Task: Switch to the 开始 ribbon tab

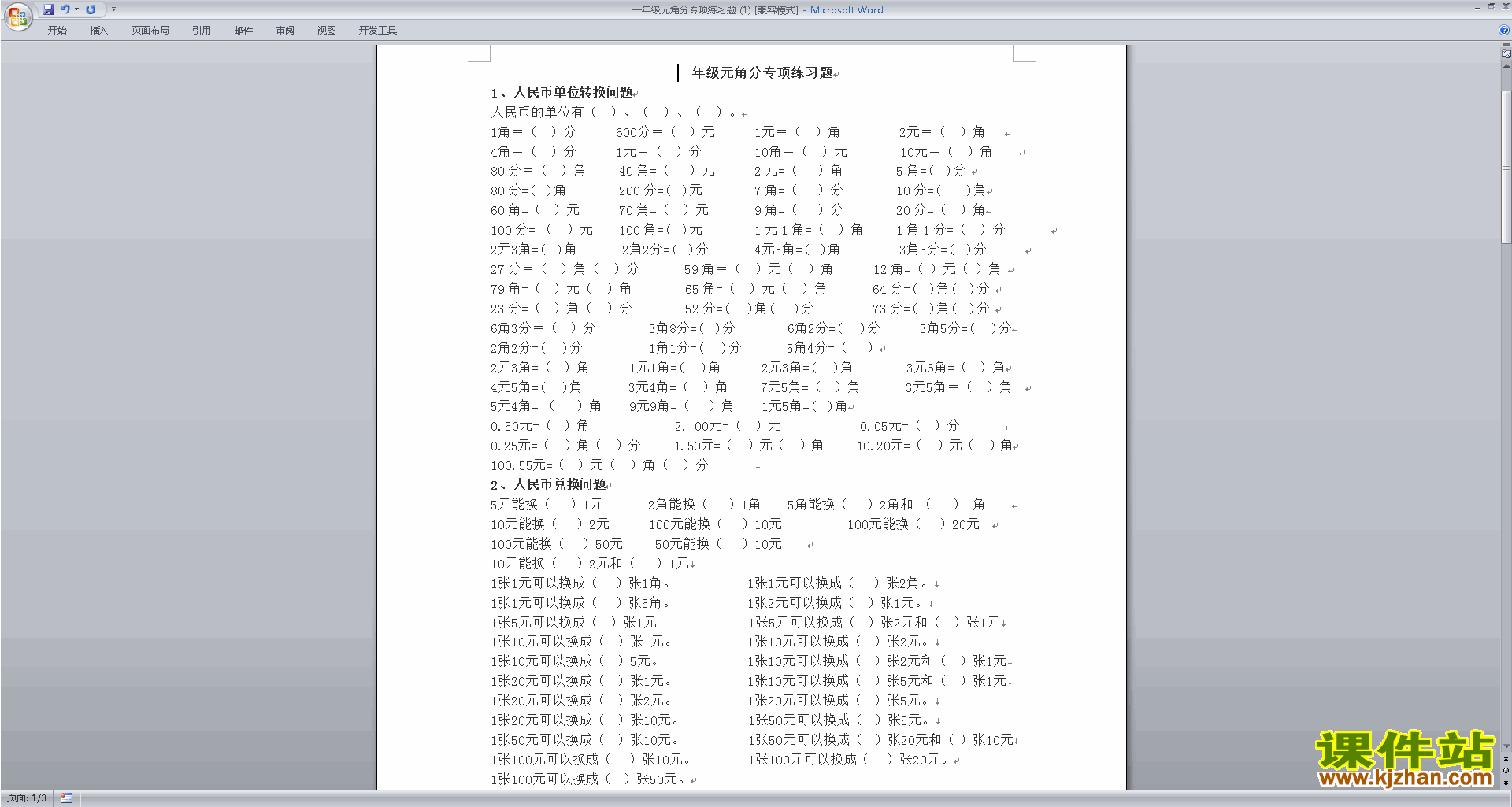Action: pos(57,31)
